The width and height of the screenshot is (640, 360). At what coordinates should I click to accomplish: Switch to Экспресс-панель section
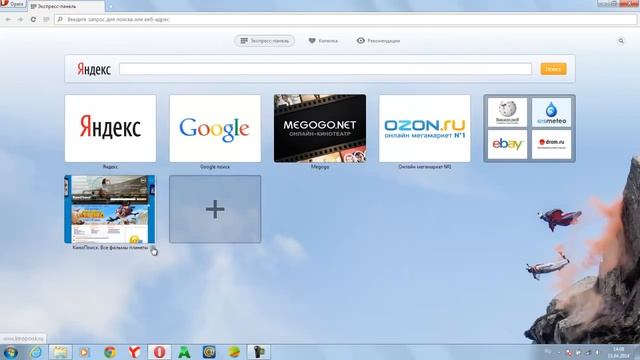coord(264,41)
